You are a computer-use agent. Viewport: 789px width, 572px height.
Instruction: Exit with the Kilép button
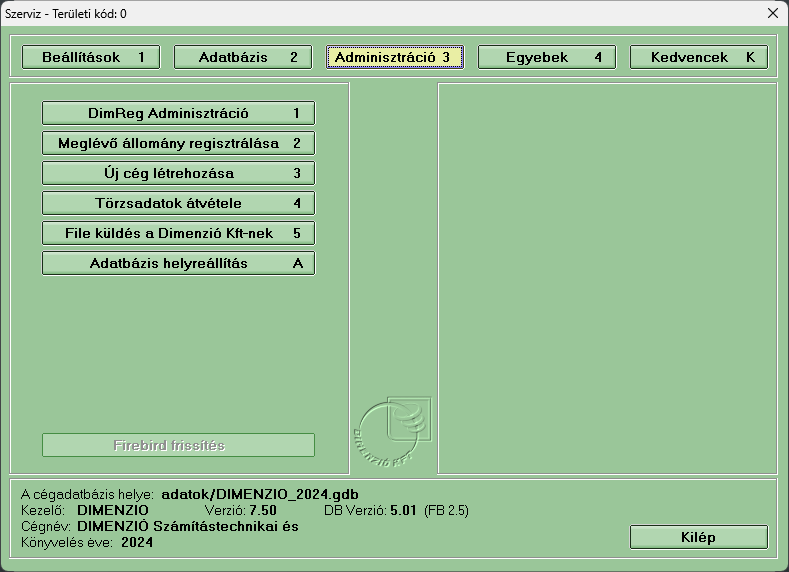point(699,537)
